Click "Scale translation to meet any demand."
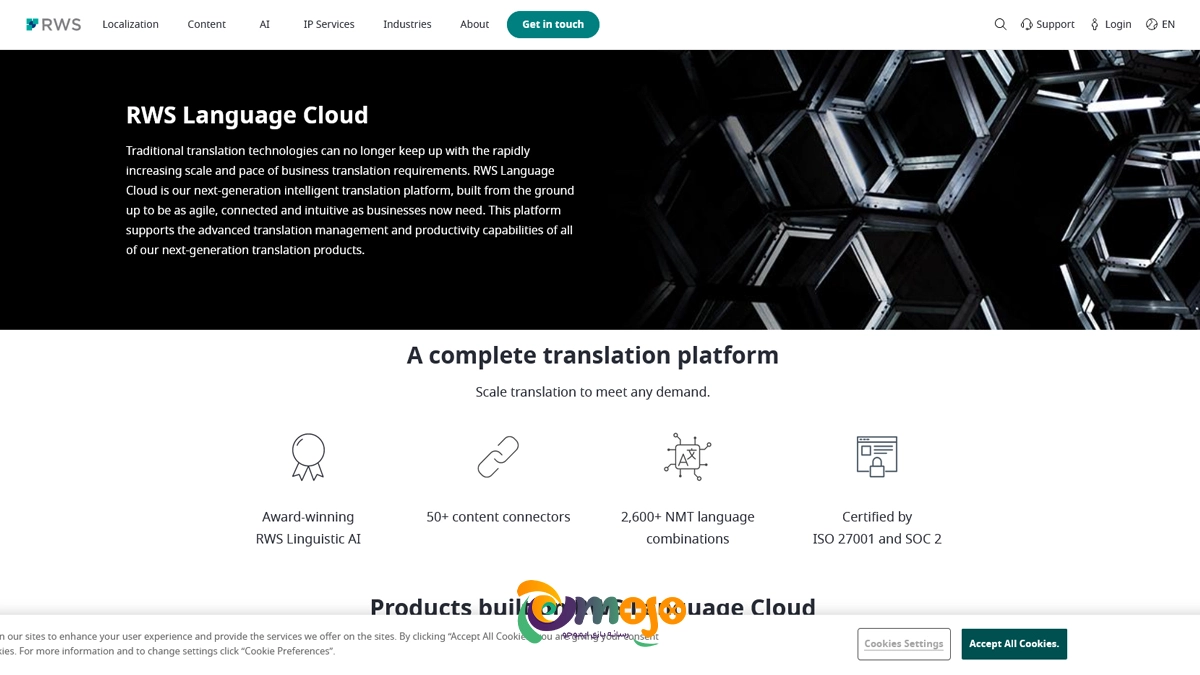Screen dimensions: 1200x675 (x=593, y=392)
